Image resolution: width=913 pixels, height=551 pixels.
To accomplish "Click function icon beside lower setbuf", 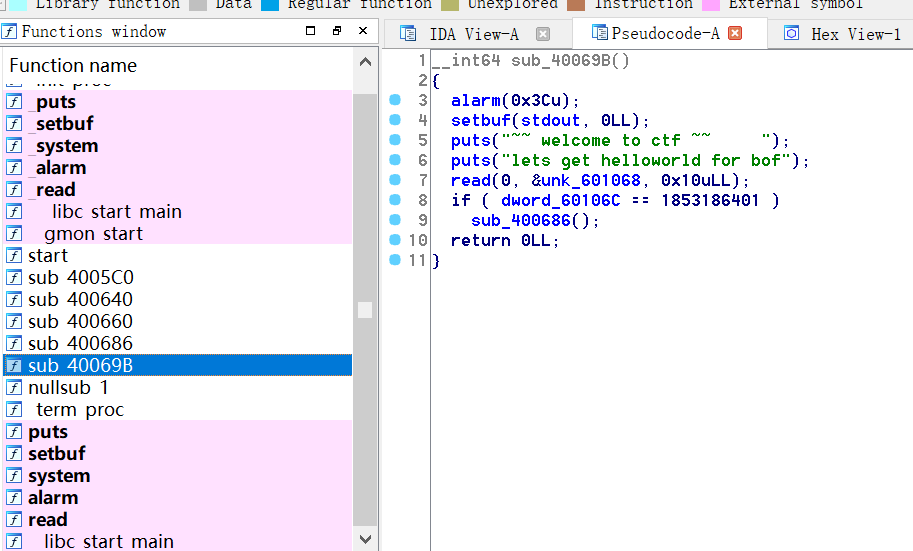I will click(14, 453).
